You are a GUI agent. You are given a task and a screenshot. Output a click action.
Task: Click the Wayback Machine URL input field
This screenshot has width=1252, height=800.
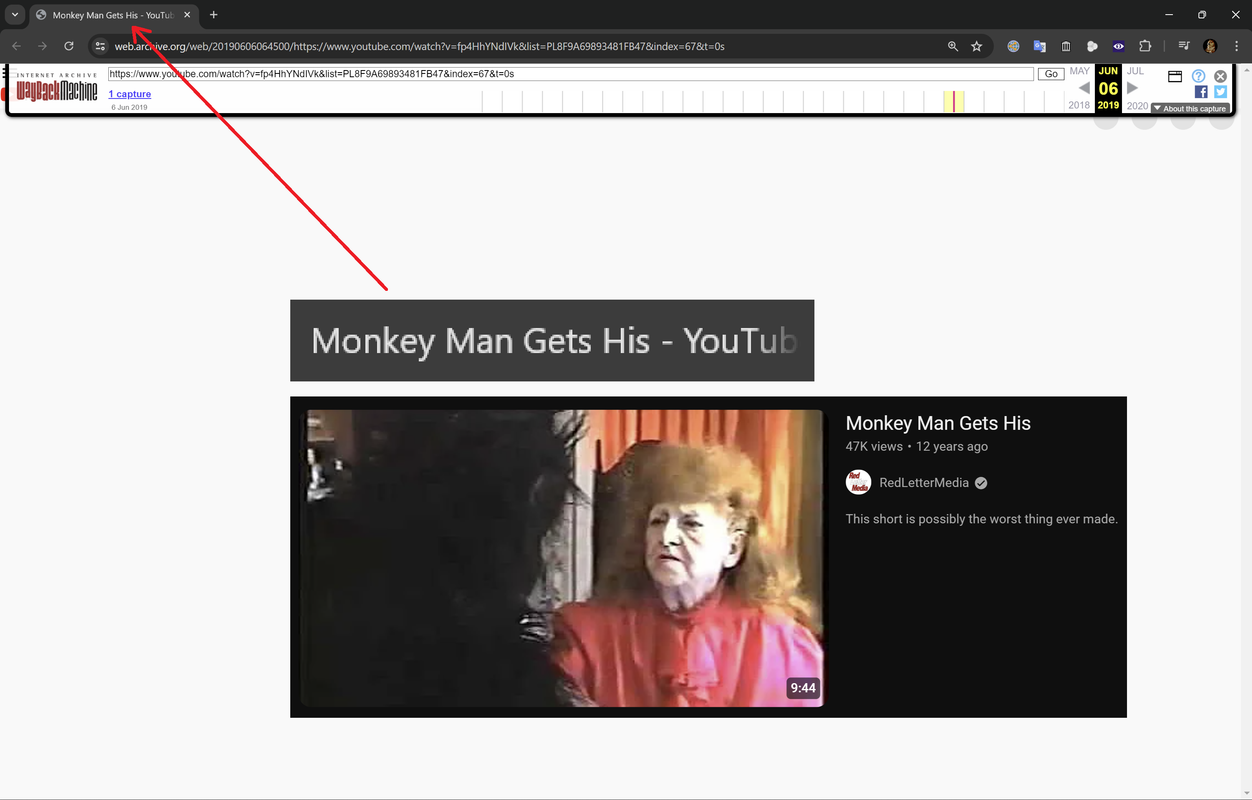[570, 74]
